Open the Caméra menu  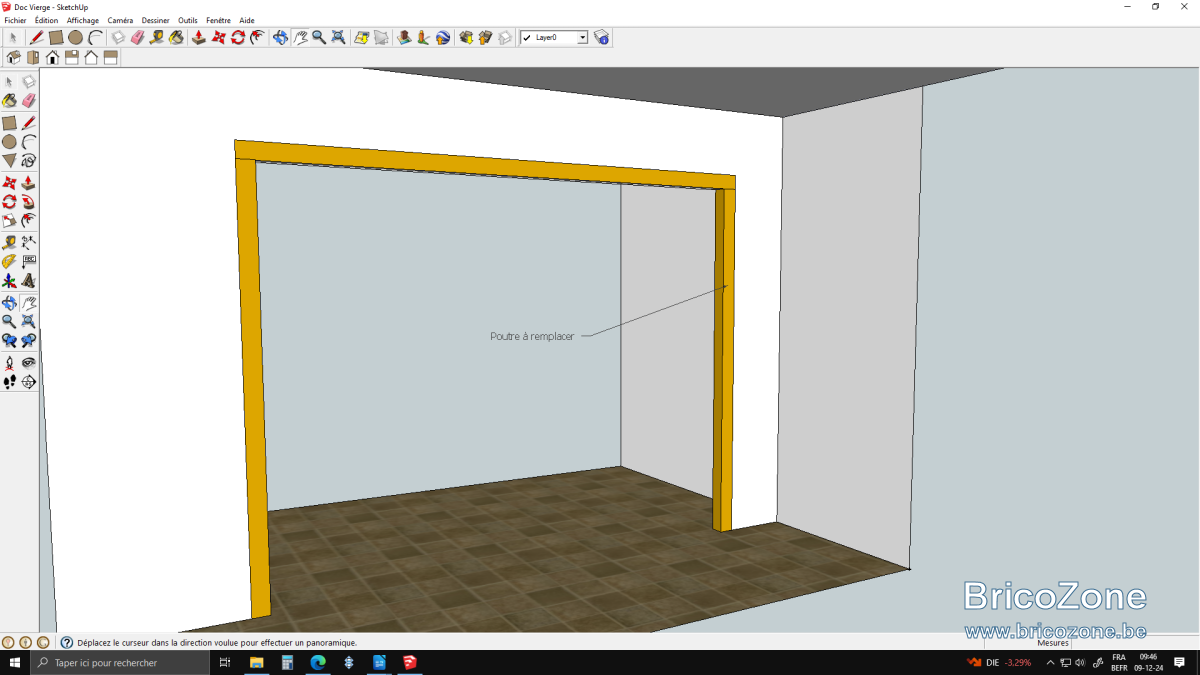click(x=120, y=20)
